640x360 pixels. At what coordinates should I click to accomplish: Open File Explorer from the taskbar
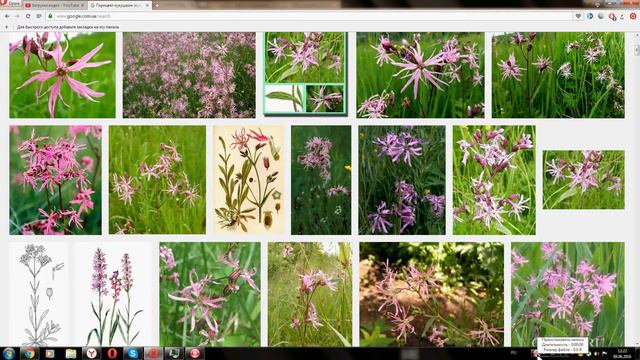point(71,353)
